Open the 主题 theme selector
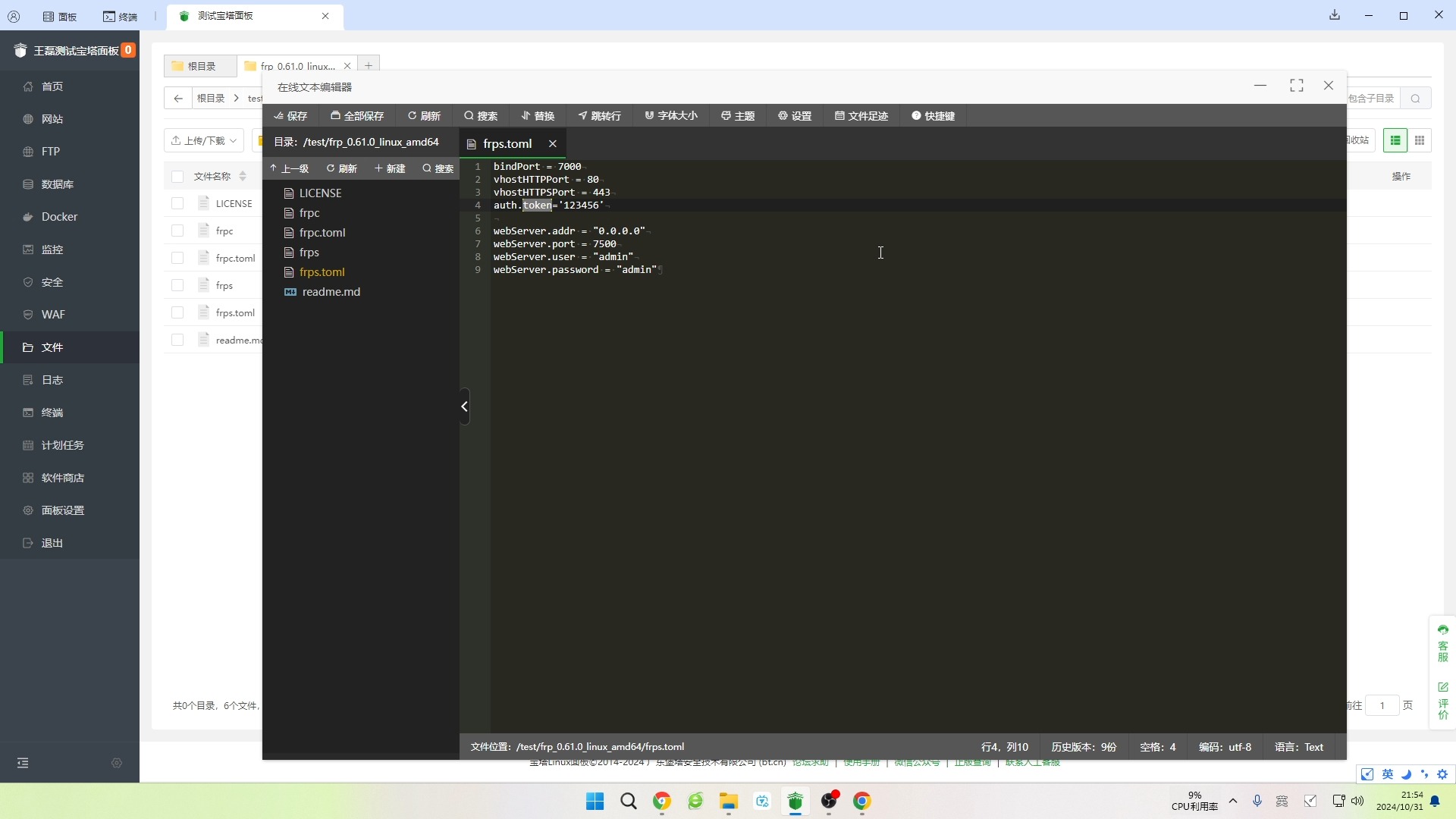Viewport: 1456px width, 819px height. pyautogui.click(x=738, y=116)
